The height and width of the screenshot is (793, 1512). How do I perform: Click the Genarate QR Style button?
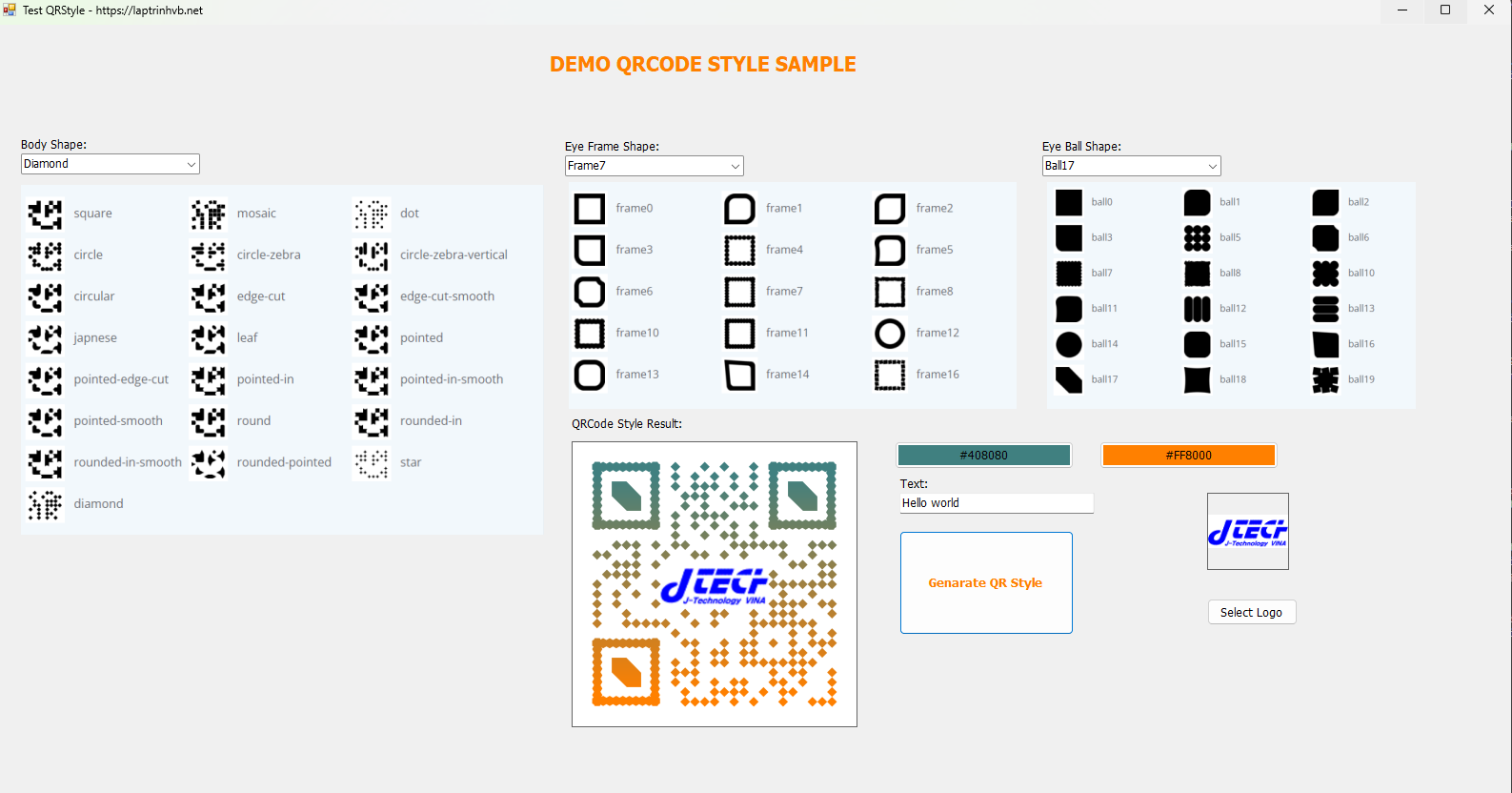(x=986, y=582)
